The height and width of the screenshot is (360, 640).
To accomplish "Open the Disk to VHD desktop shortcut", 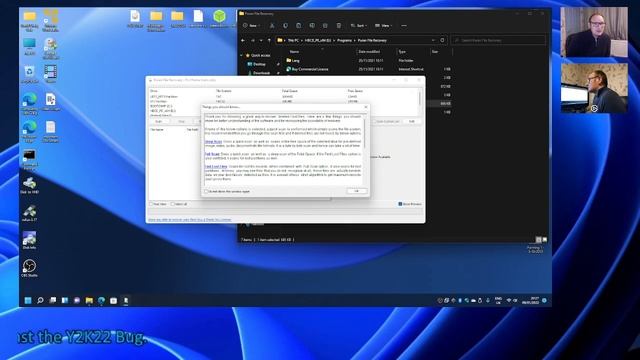I will click(x=29, y=185).
